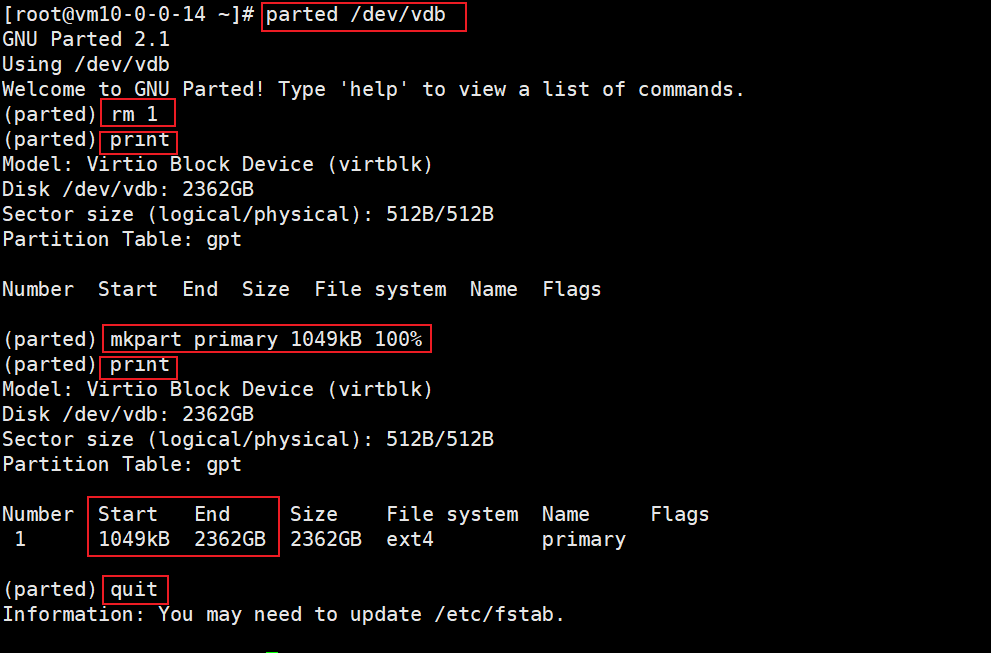This screenshot has height=653, width=991.
Task: Click the highlighted 'rm 1' command
Action: 134,114
